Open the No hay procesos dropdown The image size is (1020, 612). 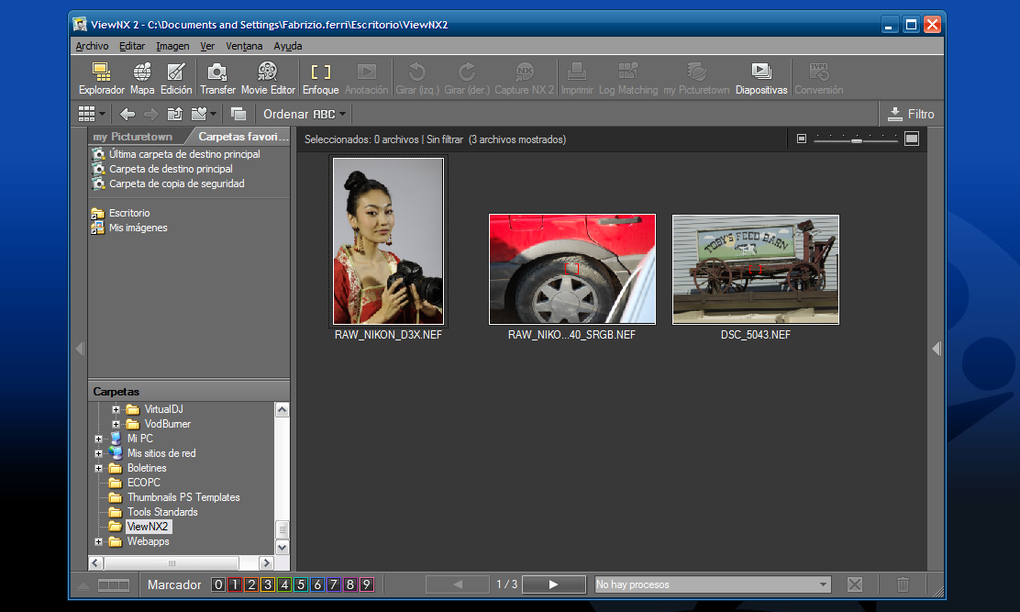tap(713, 585)
